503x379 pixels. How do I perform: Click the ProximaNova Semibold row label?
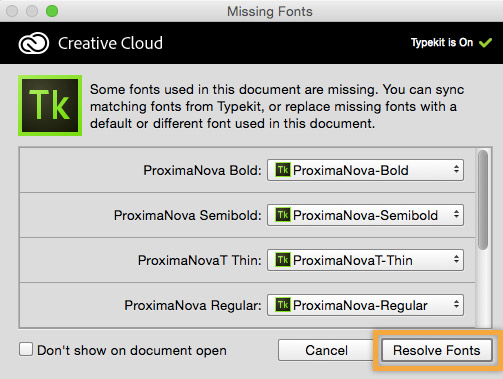187,215
